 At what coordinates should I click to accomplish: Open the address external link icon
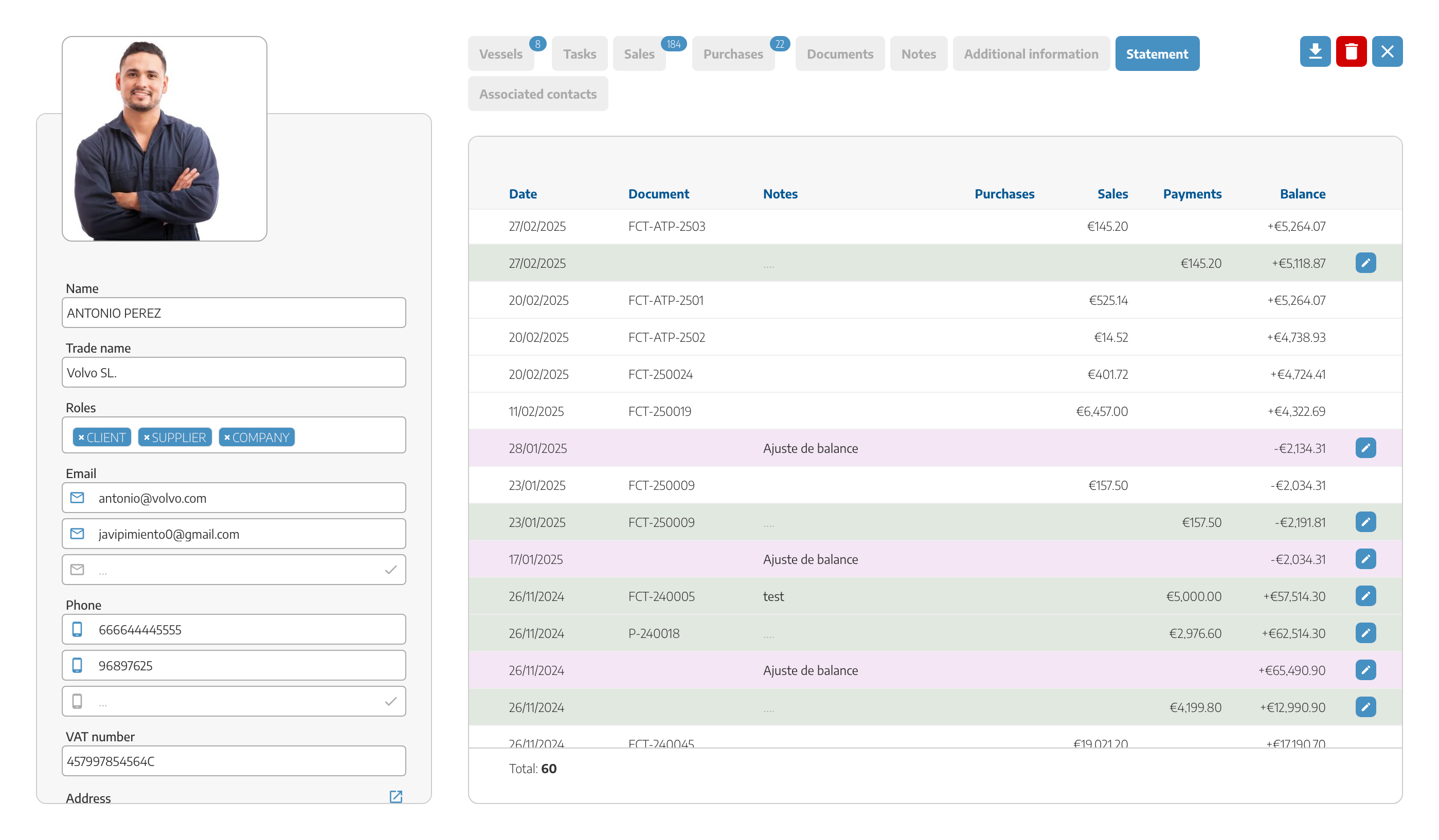(395, 797)
